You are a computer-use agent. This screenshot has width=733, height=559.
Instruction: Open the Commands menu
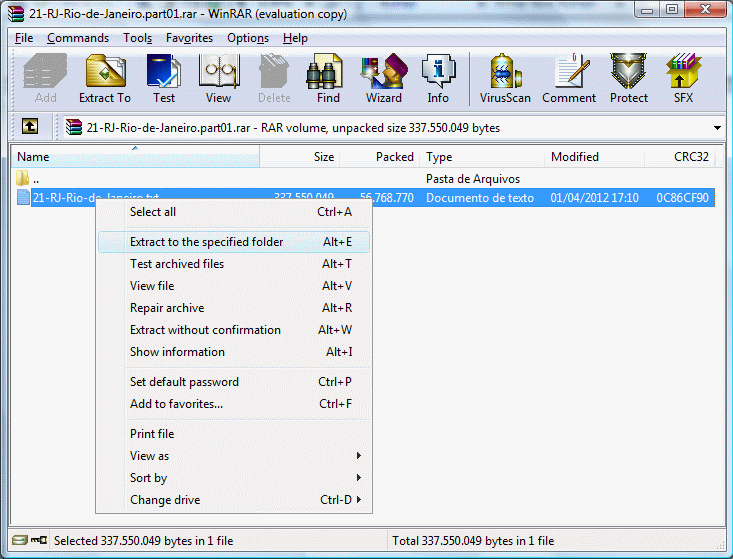(78, 38)
